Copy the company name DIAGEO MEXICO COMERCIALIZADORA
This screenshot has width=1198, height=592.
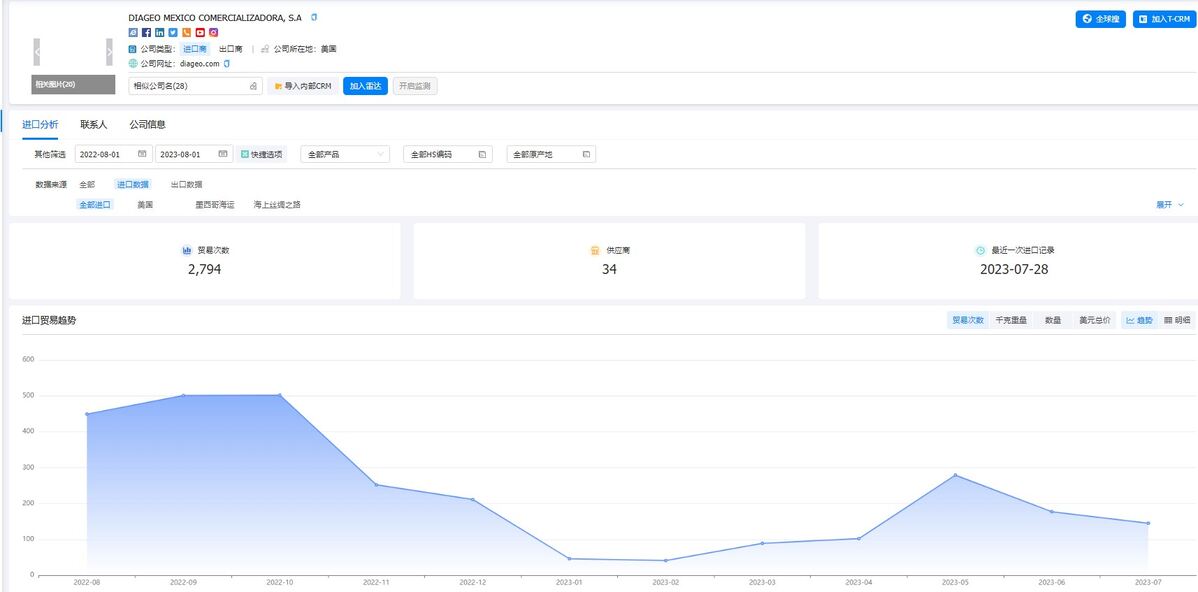coord(313,17)
